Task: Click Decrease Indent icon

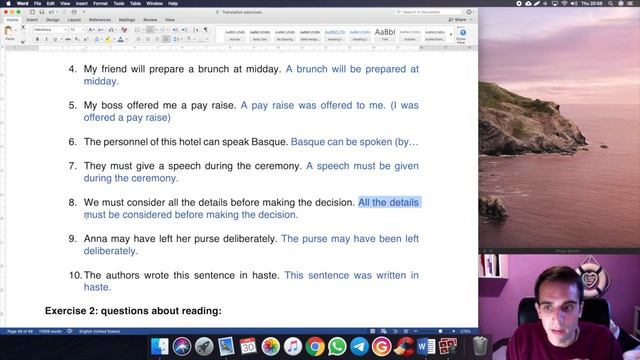Action: click(175, 29)
